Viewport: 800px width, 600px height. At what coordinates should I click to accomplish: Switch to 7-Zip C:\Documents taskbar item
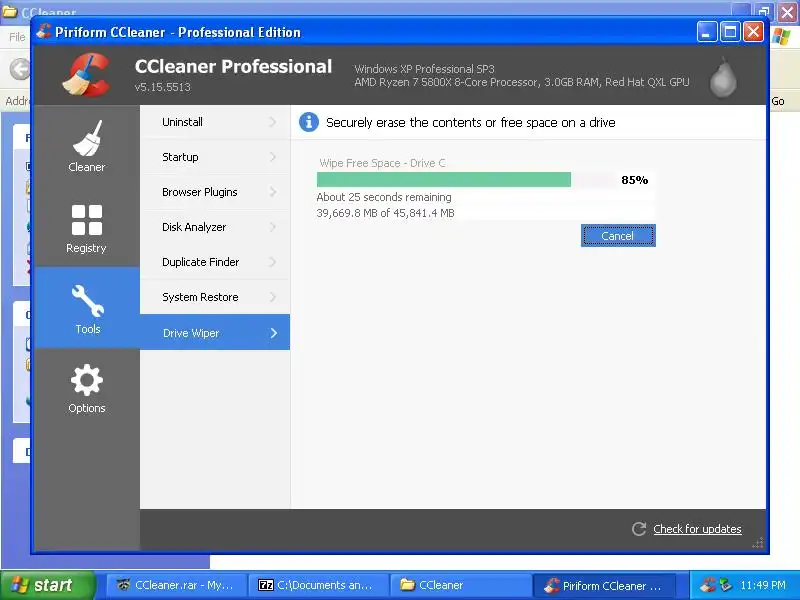[x=318, y=585]
